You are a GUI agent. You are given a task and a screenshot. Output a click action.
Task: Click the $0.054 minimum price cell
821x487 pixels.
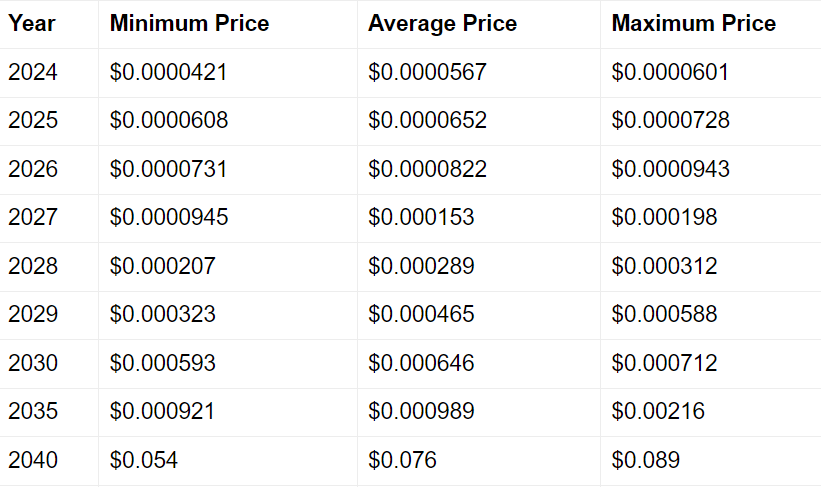(x=144, y=460)
